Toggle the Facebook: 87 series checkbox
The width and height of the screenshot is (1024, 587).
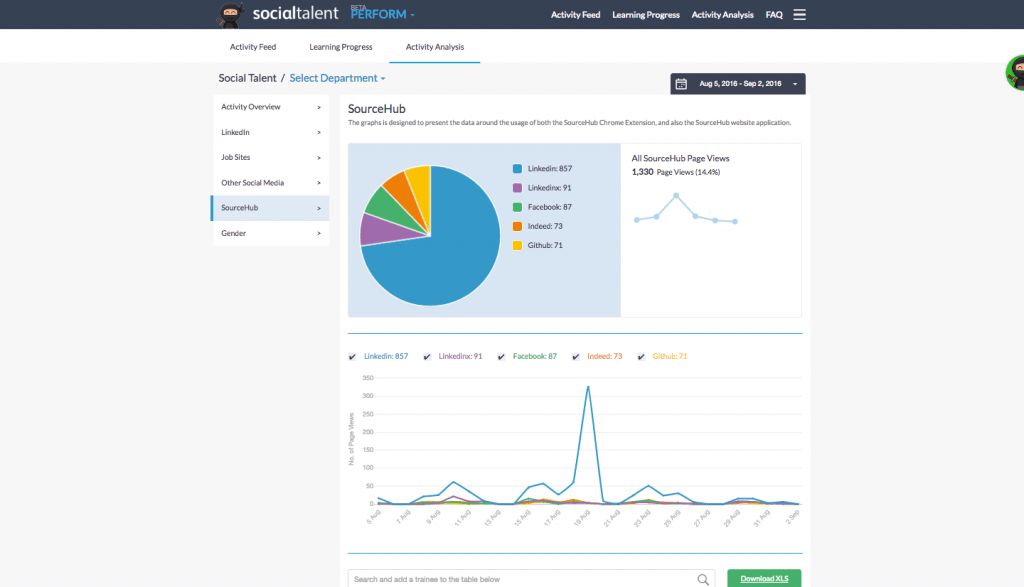[502, 357]
